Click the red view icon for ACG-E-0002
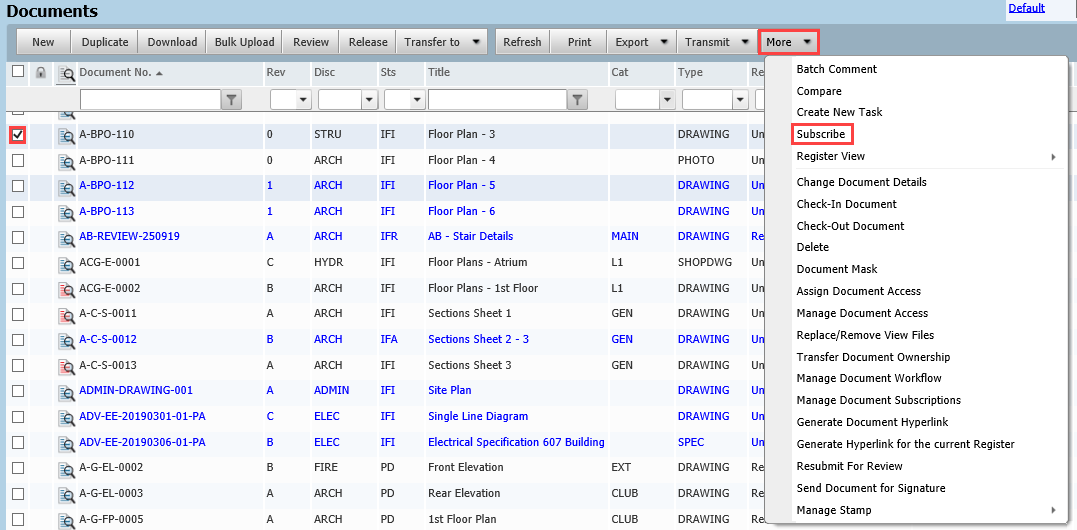Viewport: 1077px width, 530px height. point(66,289)
